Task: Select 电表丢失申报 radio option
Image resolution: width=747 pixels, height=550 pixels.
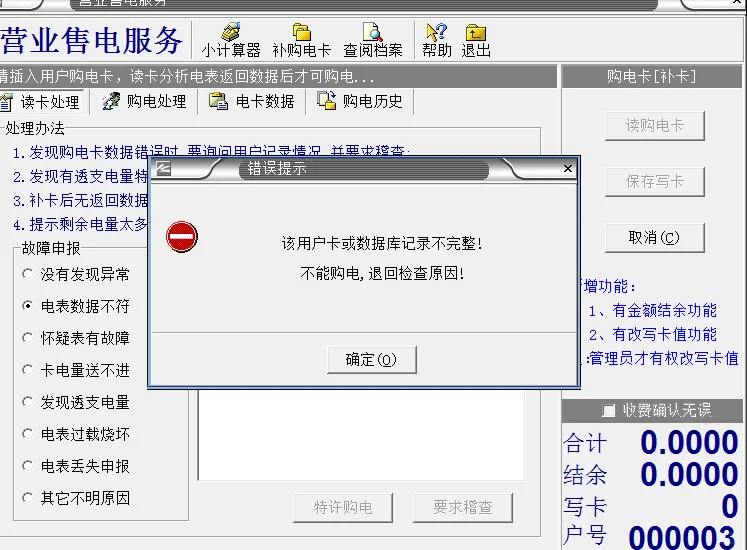Action: (28, 466)
